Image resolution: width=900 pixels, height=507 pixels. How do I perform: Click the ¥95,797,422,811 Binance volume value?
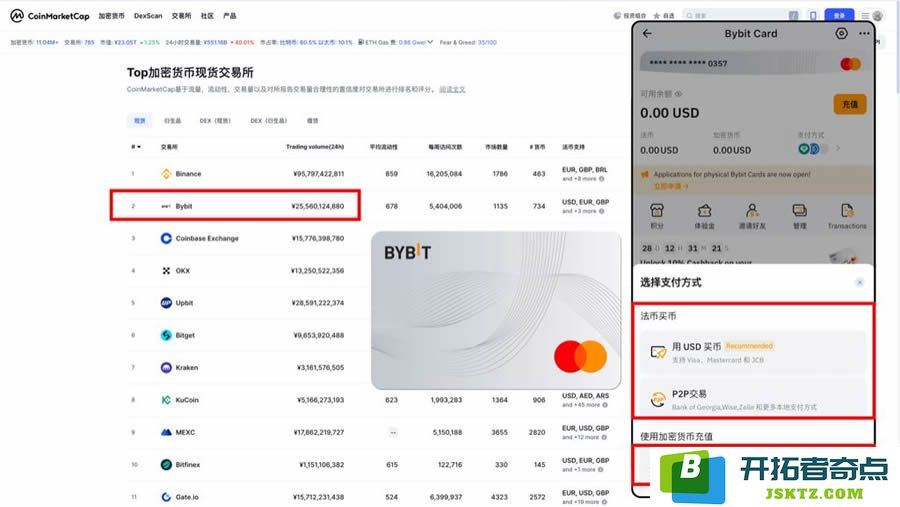click(319, 173)
